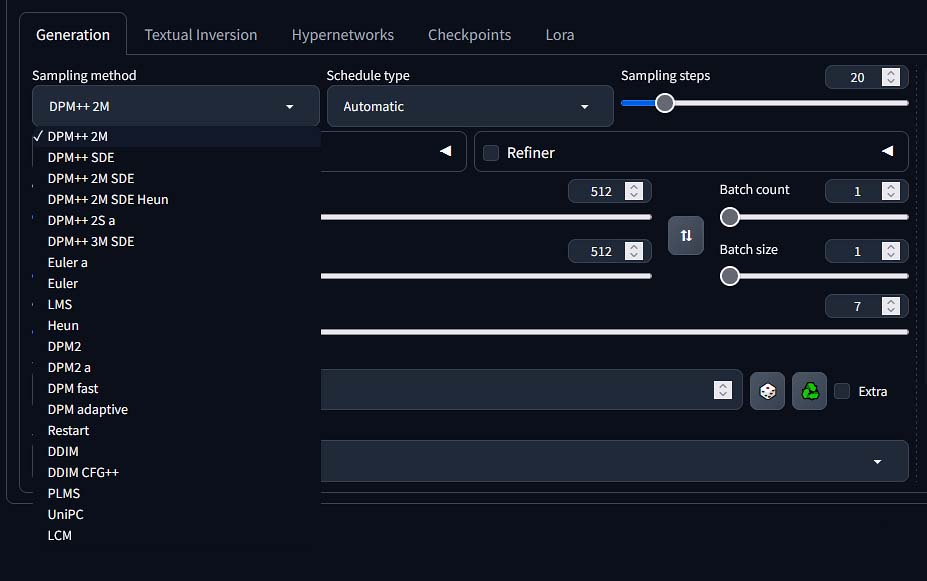Choose DPM adaptive sampler
Image resolution: width=927 pixels, height=581 pixels.
tap(177, 410)
